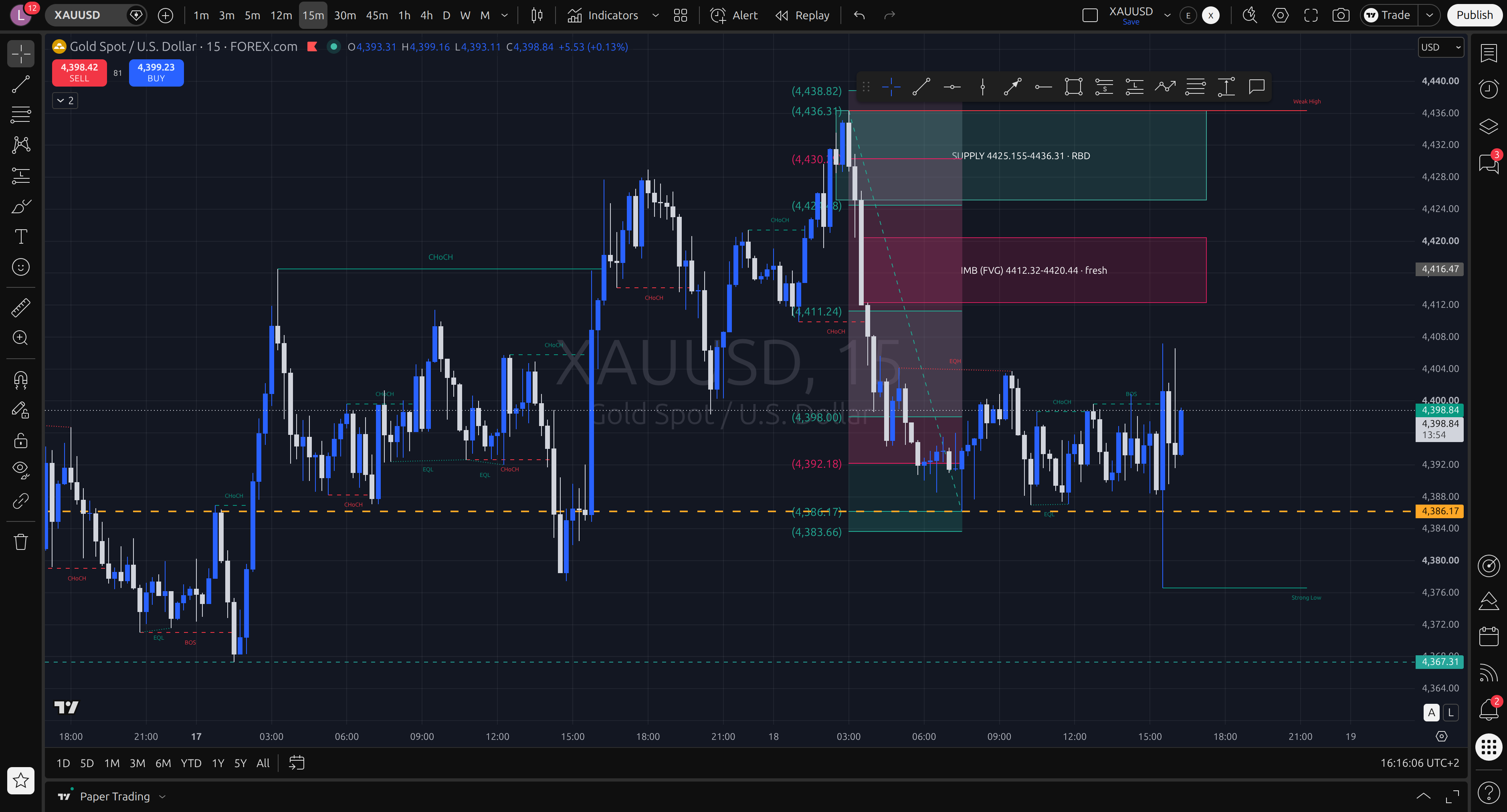
Task: Open the alerts clock panel
Action: click(x=1488, y=89)
